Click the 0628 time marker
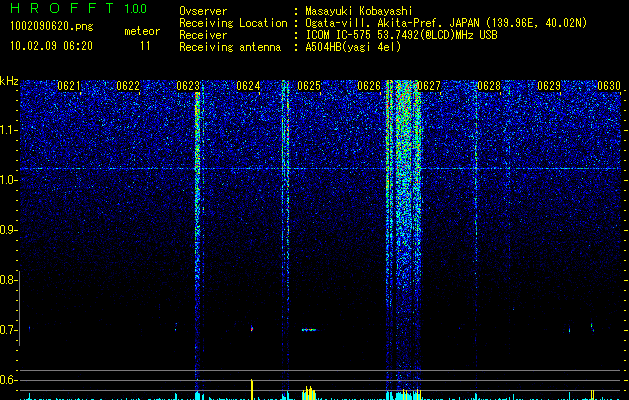 point(489,86)
